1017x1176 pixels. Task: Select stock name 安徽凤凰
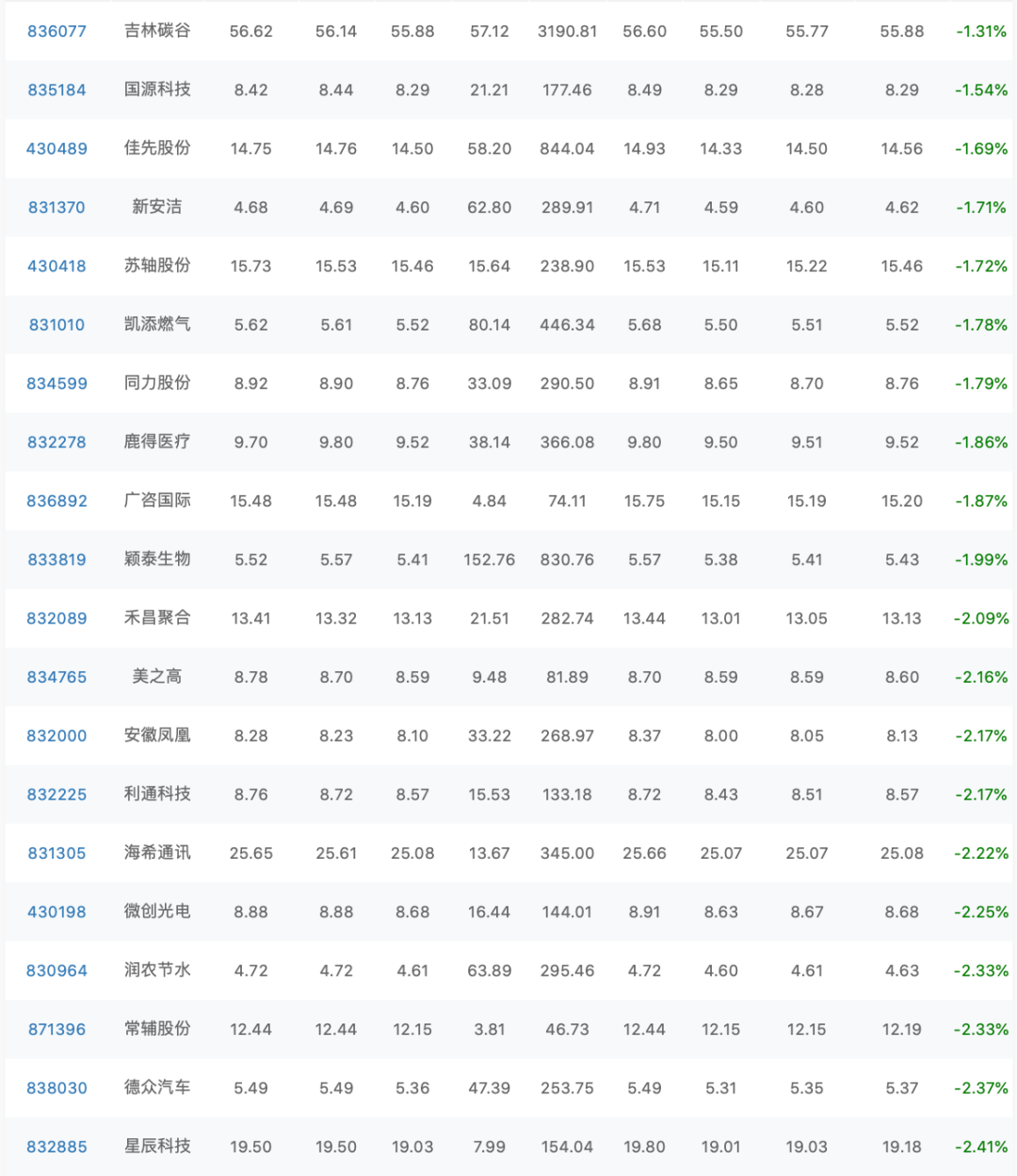157,734
